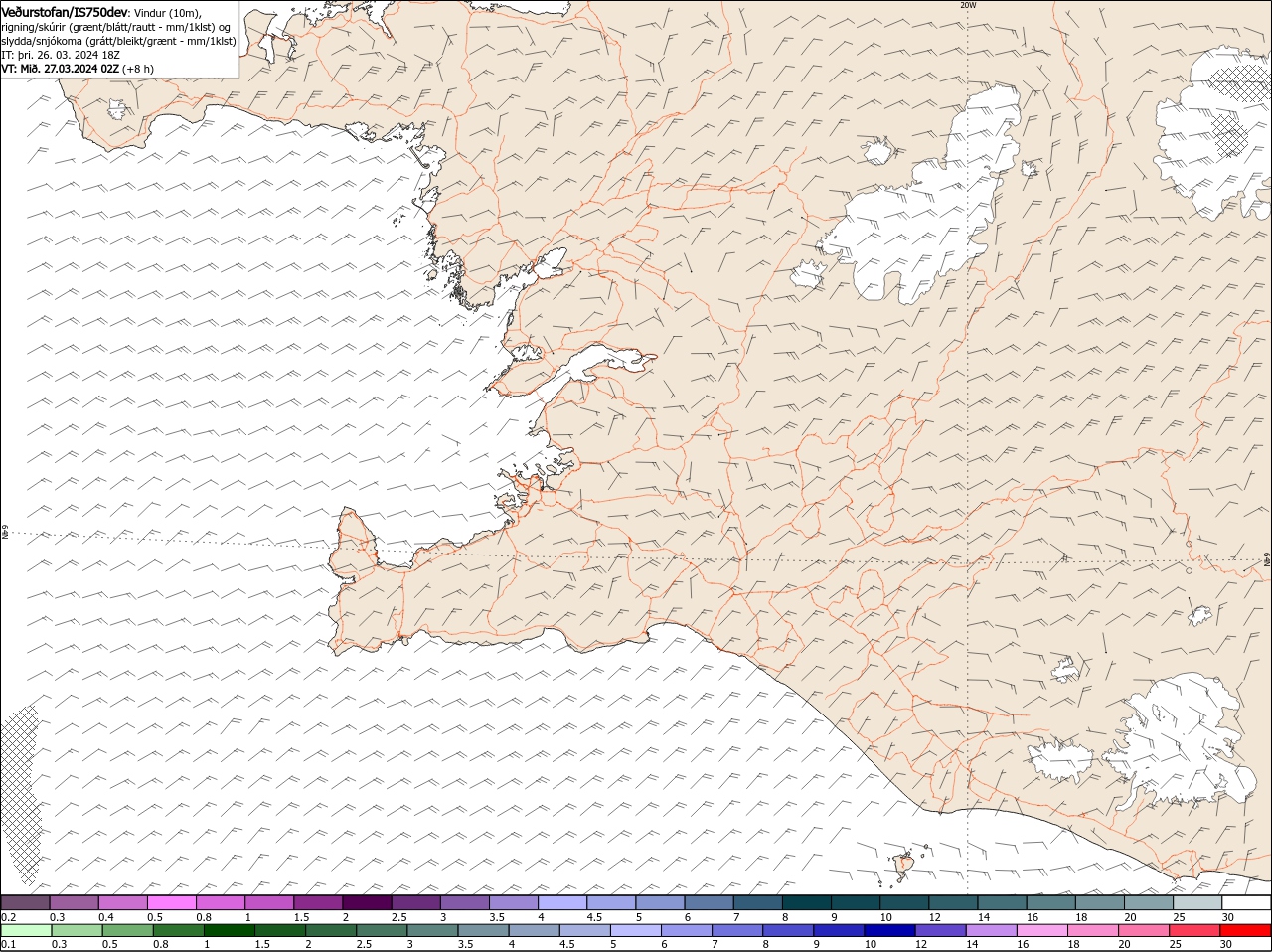Click the lower scale swatch between 20 and 25
The width and height of the screenshot is (1272, 952).
[1144, 930]
